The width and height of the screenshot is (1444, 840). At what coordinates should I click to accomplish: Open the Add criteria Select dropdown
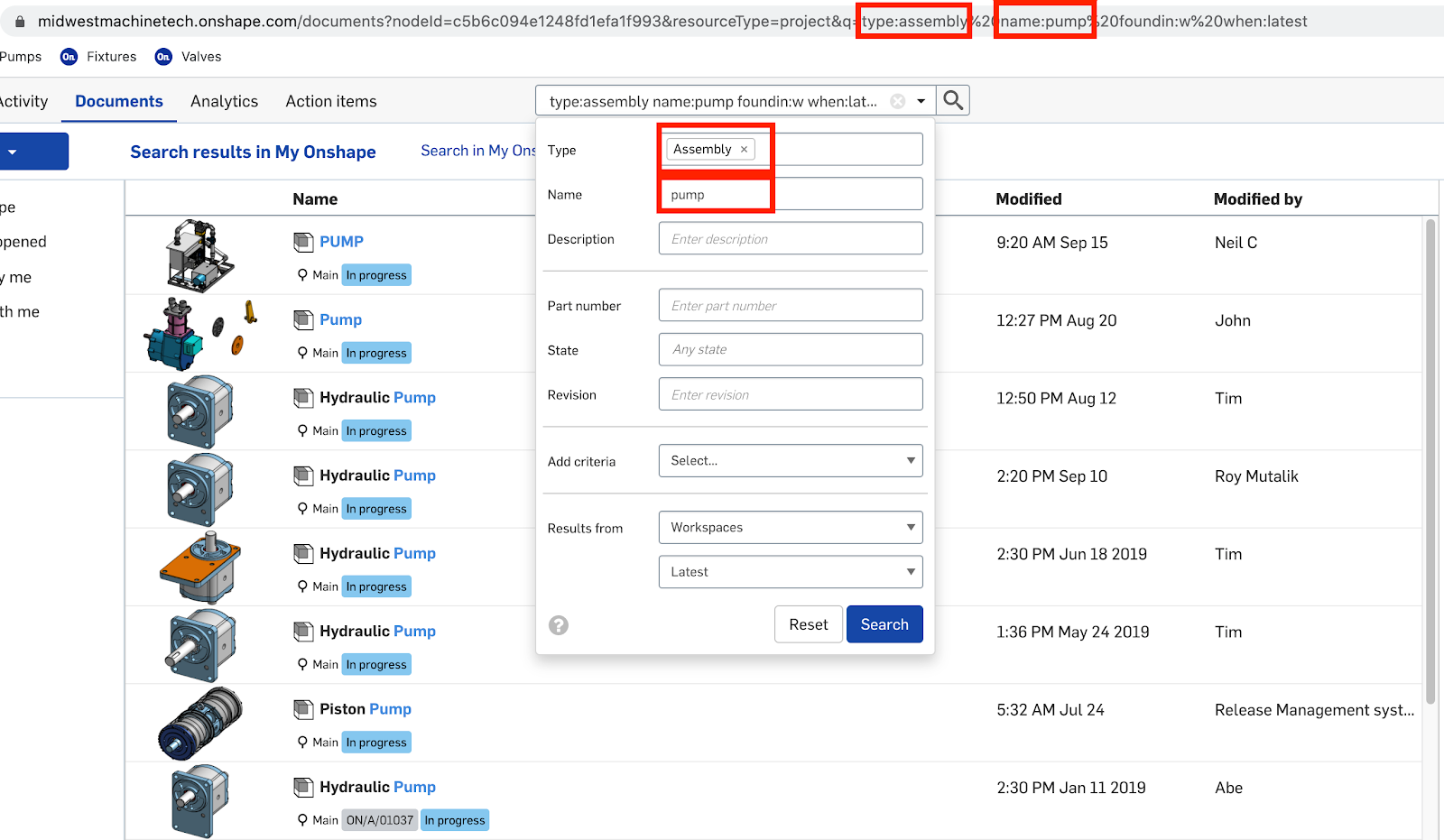tap(791, 460)
